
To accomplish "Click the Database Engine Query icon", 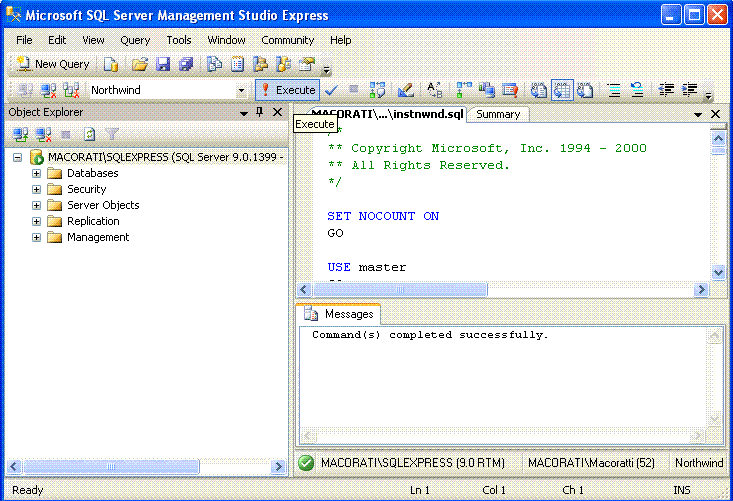I will pos(111,64).
